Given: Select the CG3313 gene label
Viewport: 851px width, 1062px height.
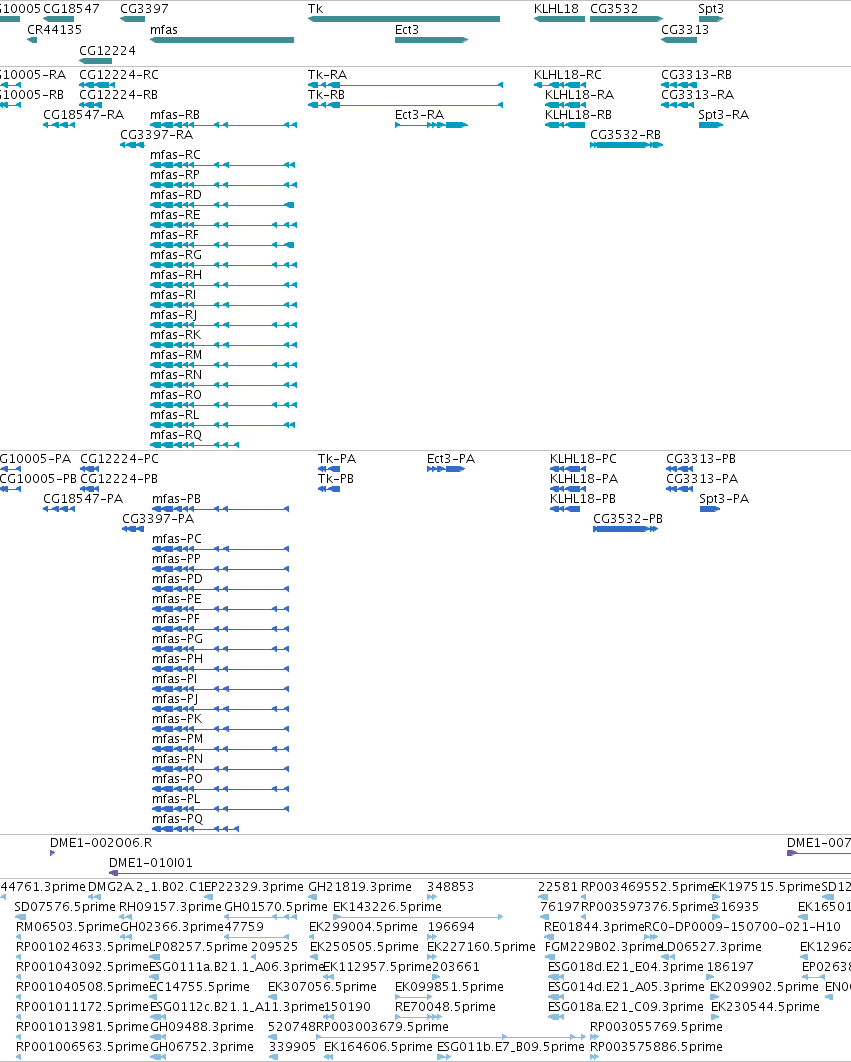Looking at the screenshot, I should pyautogui.click(x=685, y=30).
